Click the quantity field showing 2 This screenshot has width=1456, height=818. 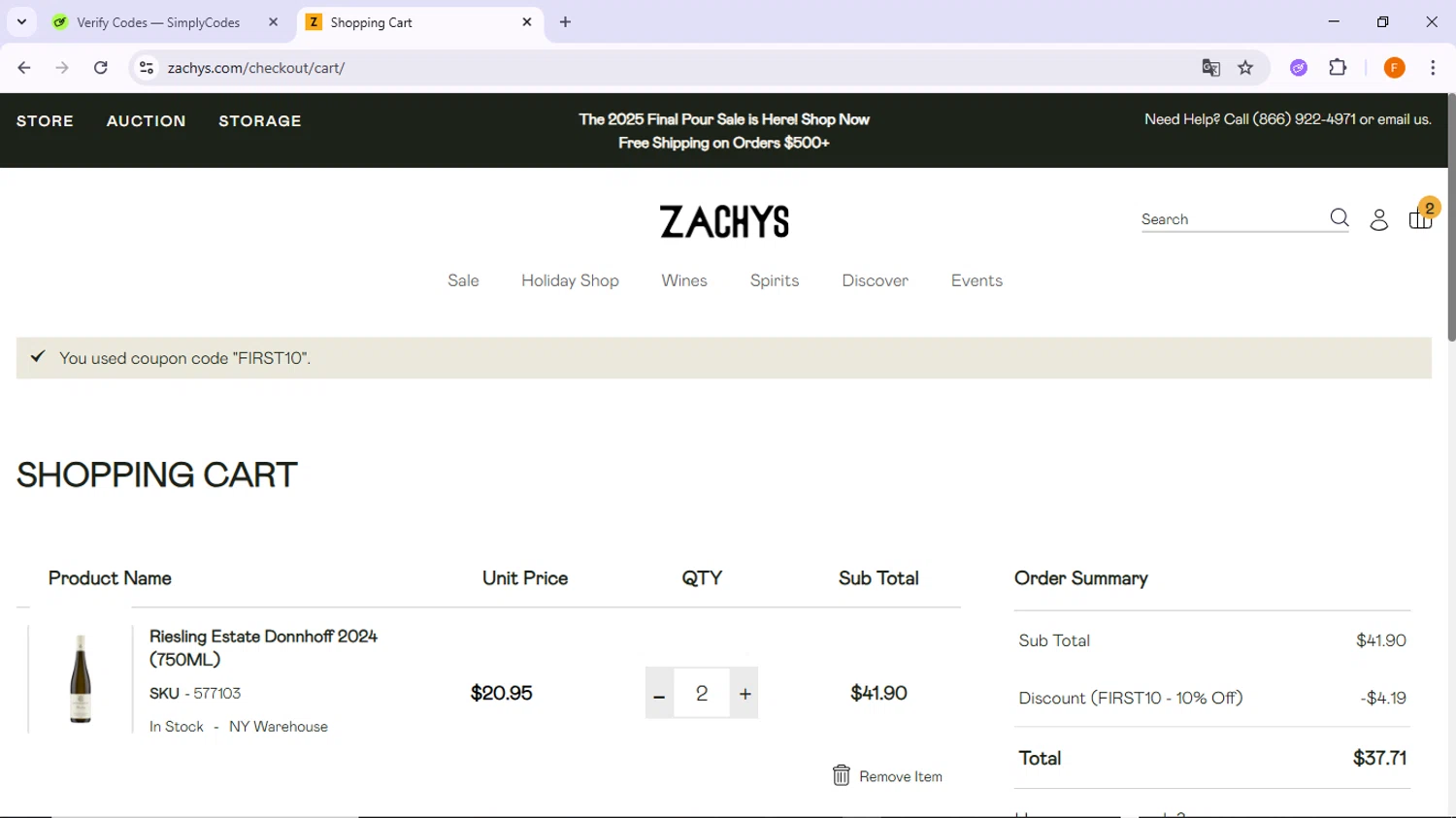702,693
